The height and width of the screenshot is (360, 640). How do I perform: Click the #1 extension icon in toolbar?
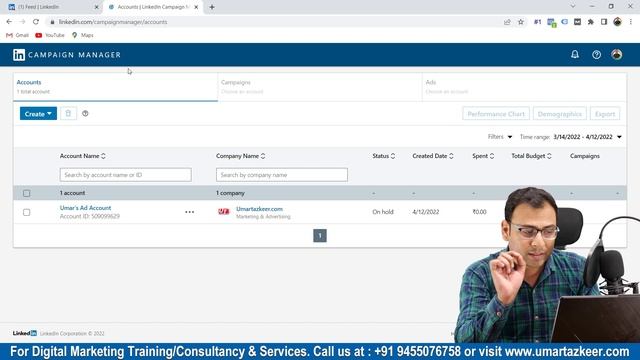pos(538,22)
